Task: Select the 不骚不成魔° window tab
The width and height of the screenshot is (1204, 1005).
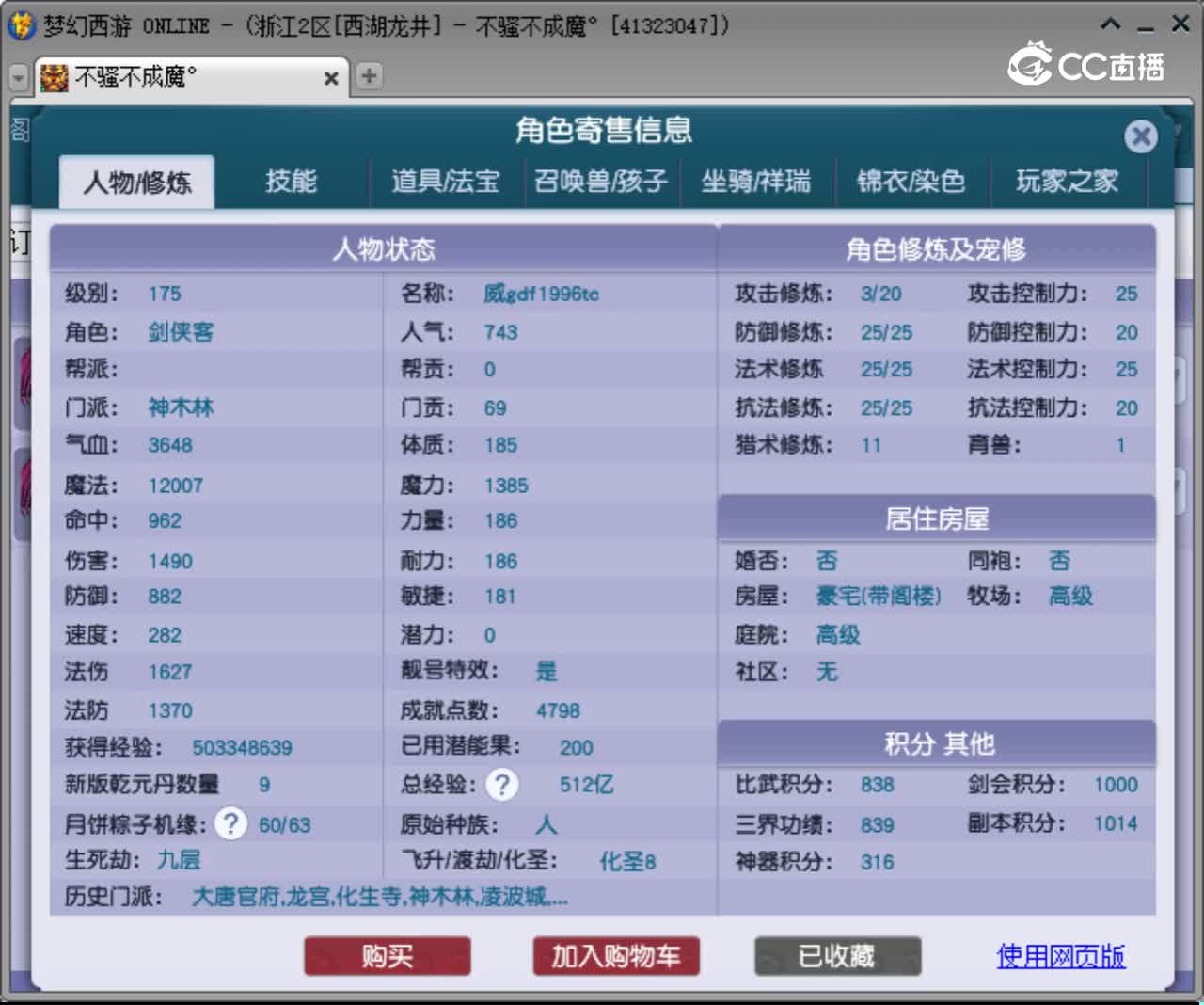Action: (193, 77)
